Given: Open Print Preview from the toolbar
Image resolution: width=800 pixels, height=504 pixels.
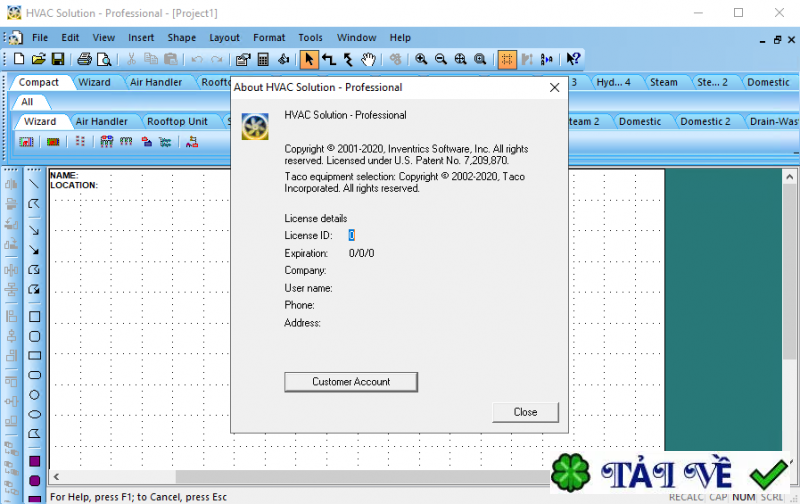Looking at the screenshot, I should [x=104, y=59].
